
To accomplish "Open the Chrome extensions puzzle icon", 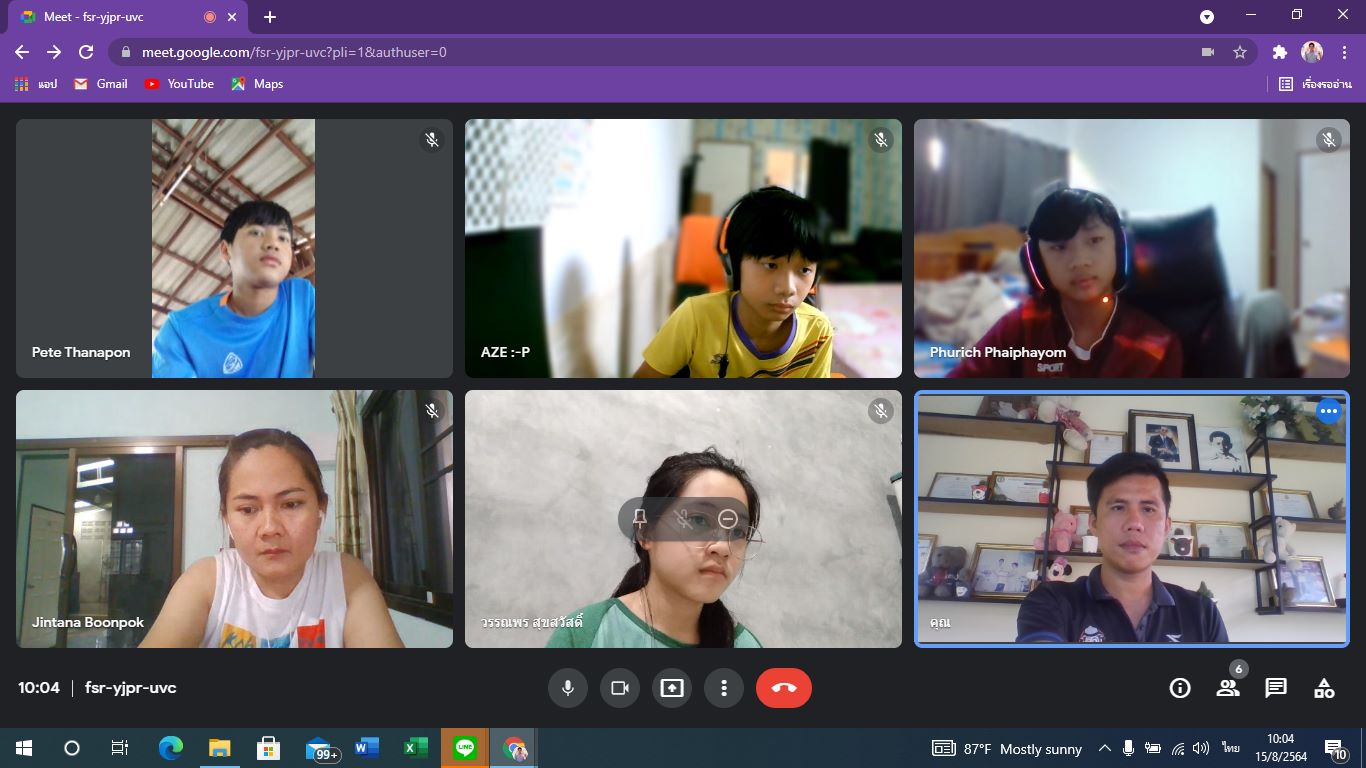I will (1279, 52).
